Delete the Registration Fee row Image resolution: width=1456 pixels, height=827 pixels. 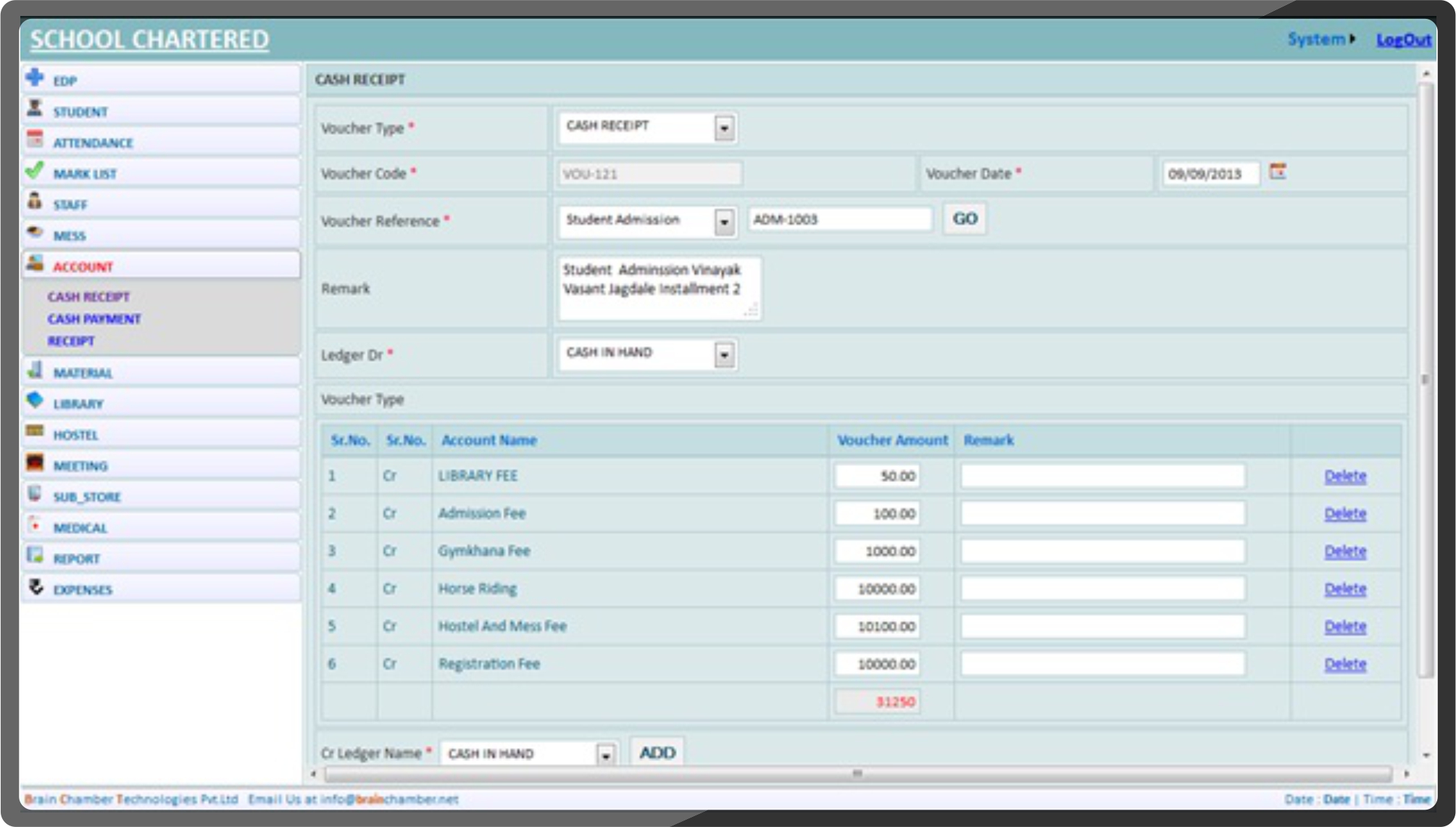click(x=1345, y=665)
